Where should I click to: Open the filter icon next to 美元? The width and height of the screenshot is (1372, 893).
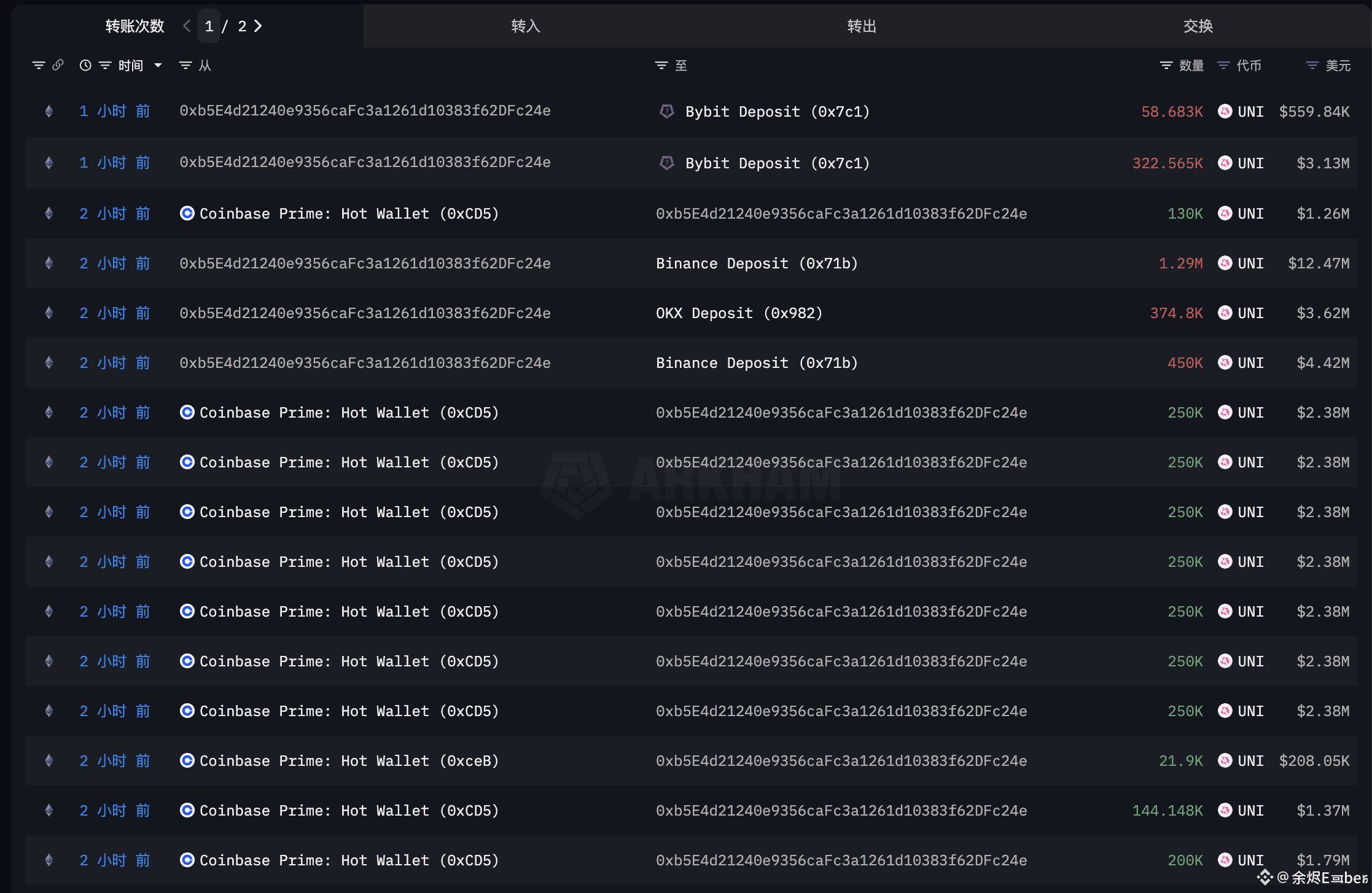[x=1312, y=65]
